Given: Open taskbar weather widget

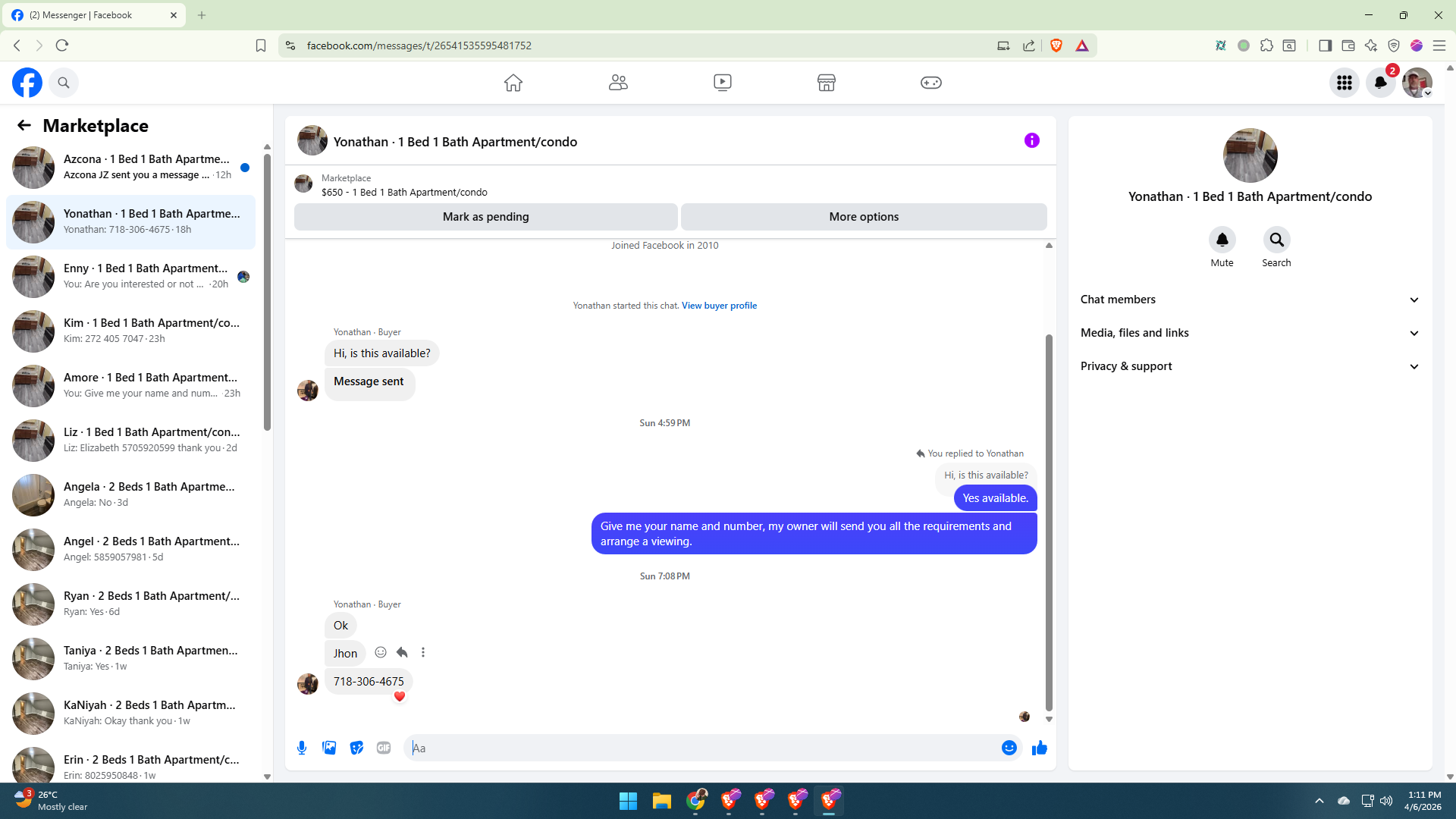Looking at the screenshot, I should click(52, 801).
